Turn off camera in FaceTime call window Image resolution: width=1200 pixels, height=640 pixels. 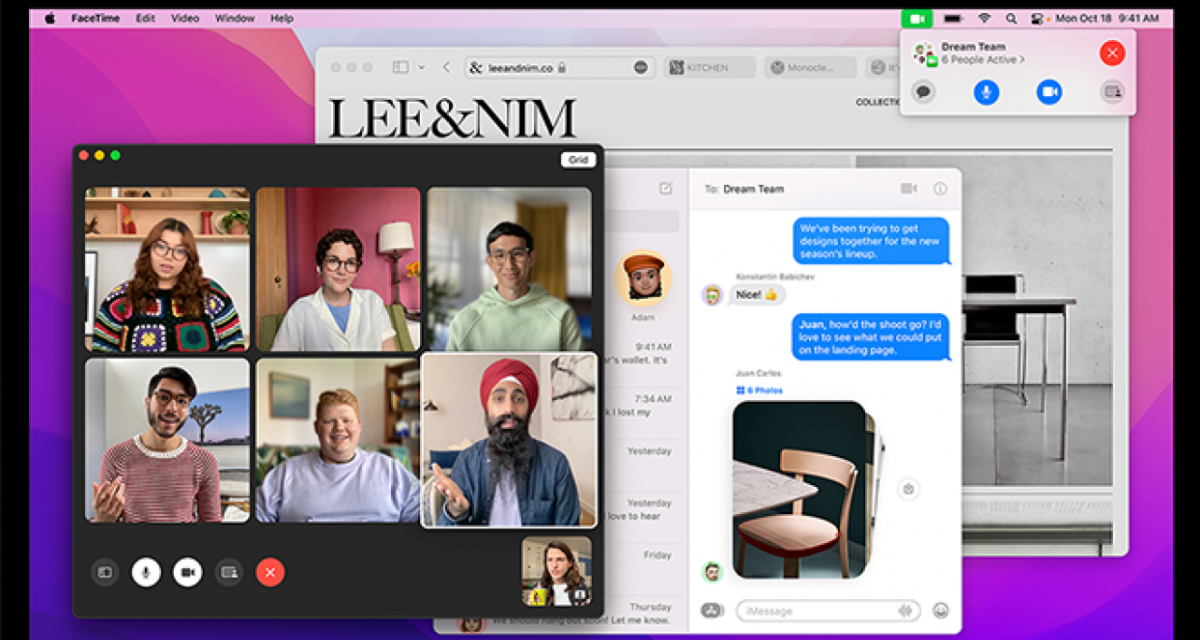[x=187, y=572]
